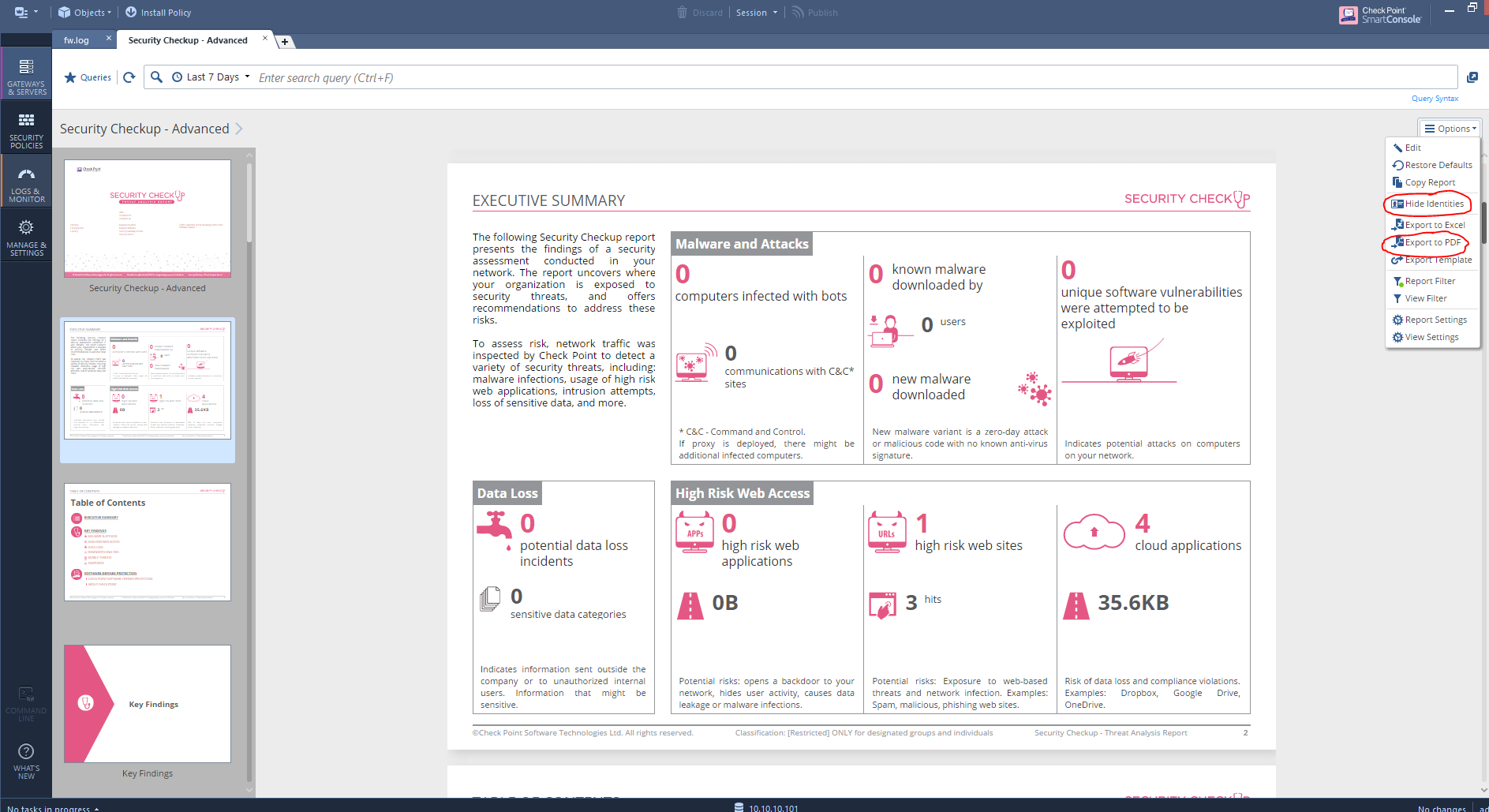The width and height of the screenshot is (1489, 812).
Task: Click the cloud applications upload icon
Action: point(1094,532)
